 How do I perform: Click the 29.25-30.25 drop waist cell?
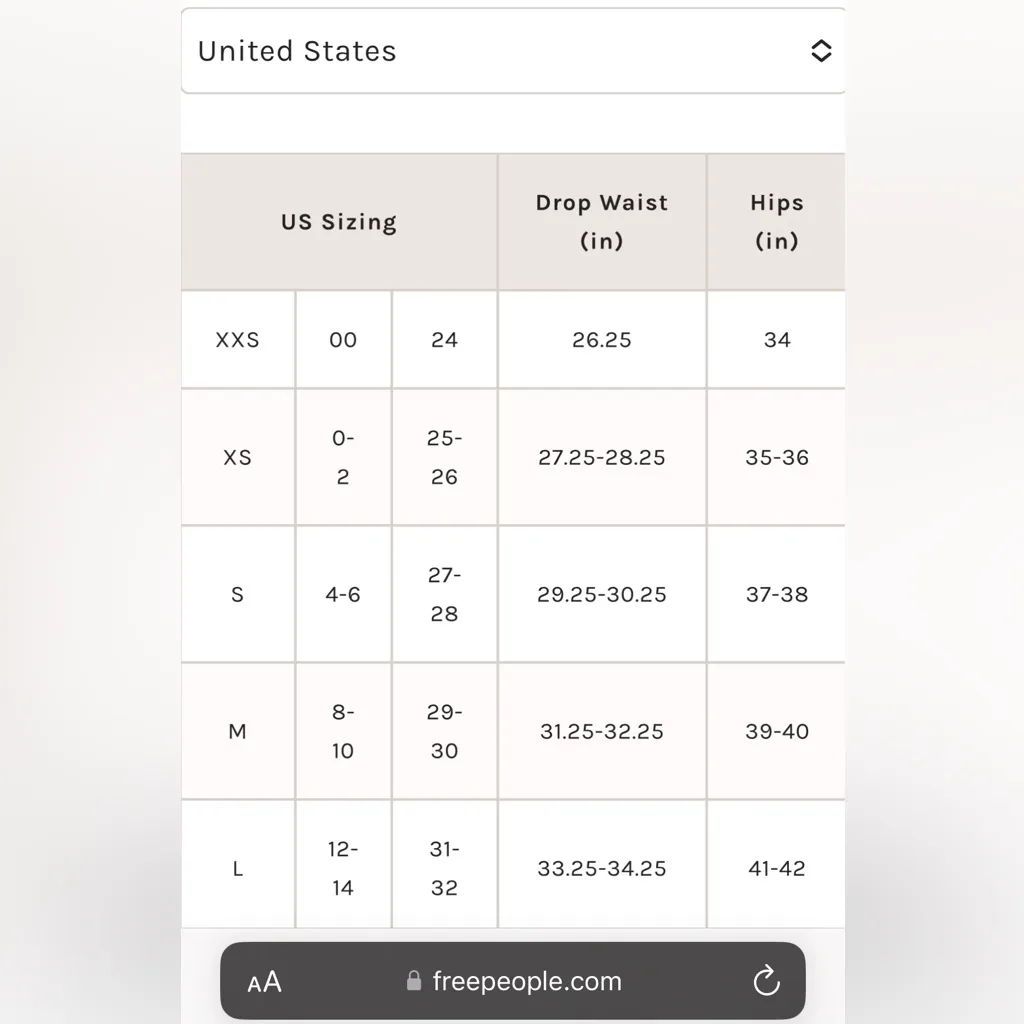point(602,594)
